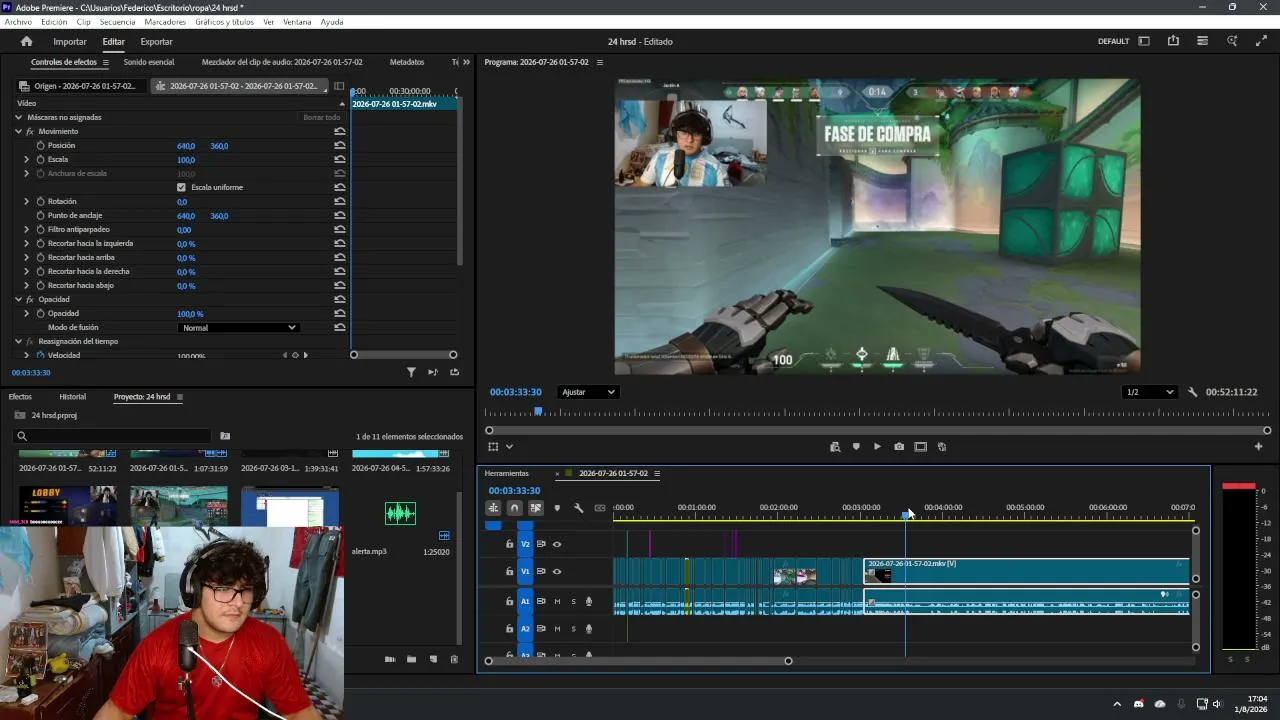Hide video track V1 with eye
Image resolution: width=1280 pixels, height=720 pixels.
coord(557,572)
